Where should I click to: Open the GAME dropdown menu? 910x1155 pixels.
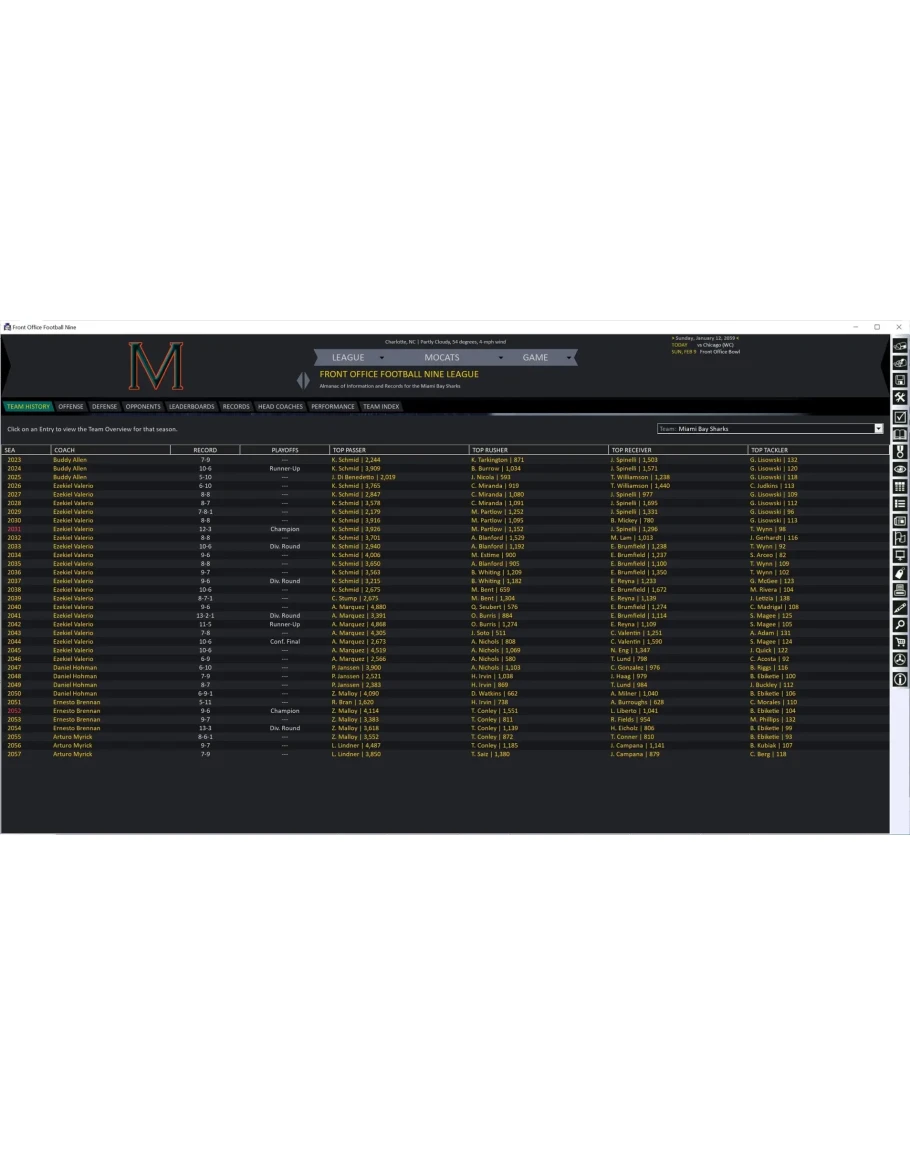click(x=545, y=357)
